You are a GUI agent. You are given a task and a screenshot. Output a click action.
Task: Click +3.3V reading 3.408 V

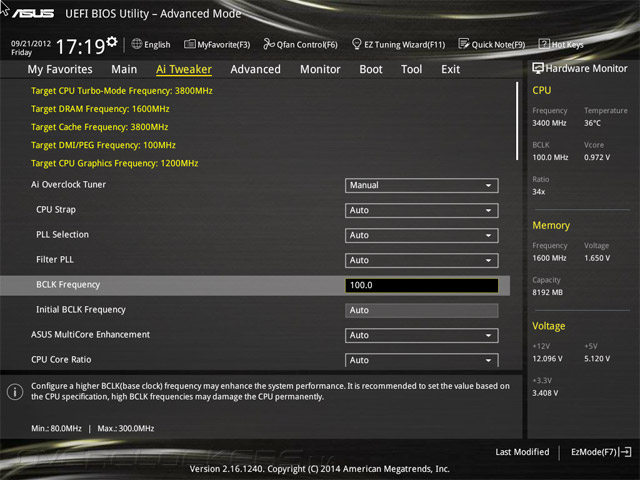[x=545, y=393]
